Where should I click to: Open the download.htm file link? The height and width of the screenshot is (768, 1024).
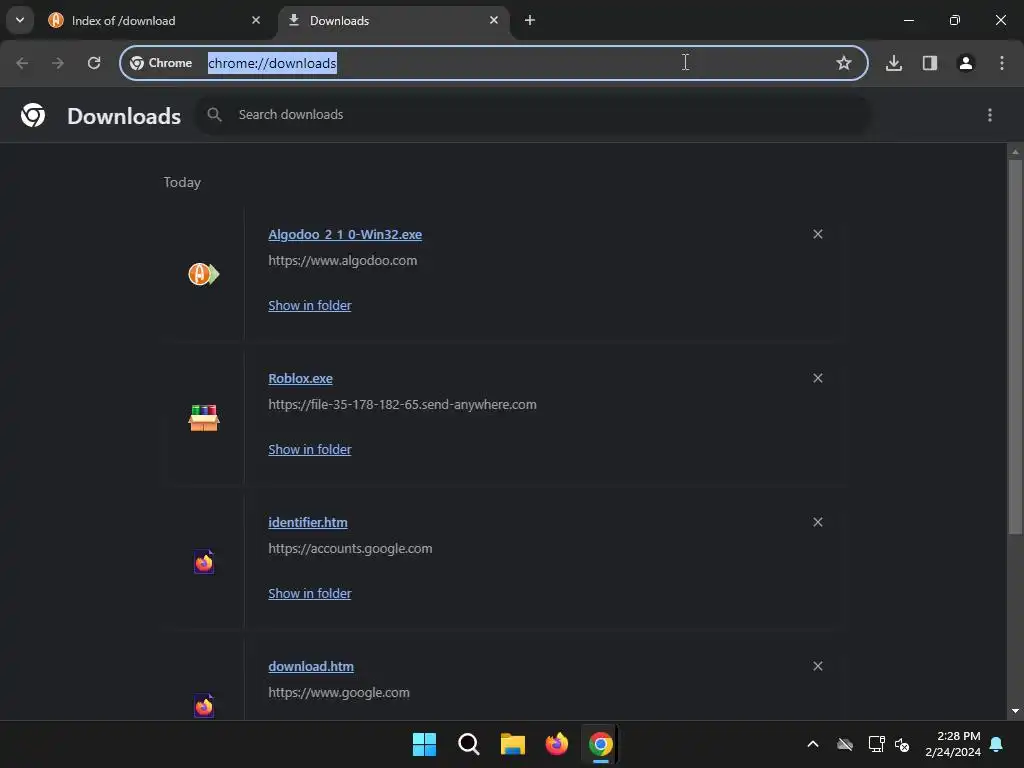(311, 666)
